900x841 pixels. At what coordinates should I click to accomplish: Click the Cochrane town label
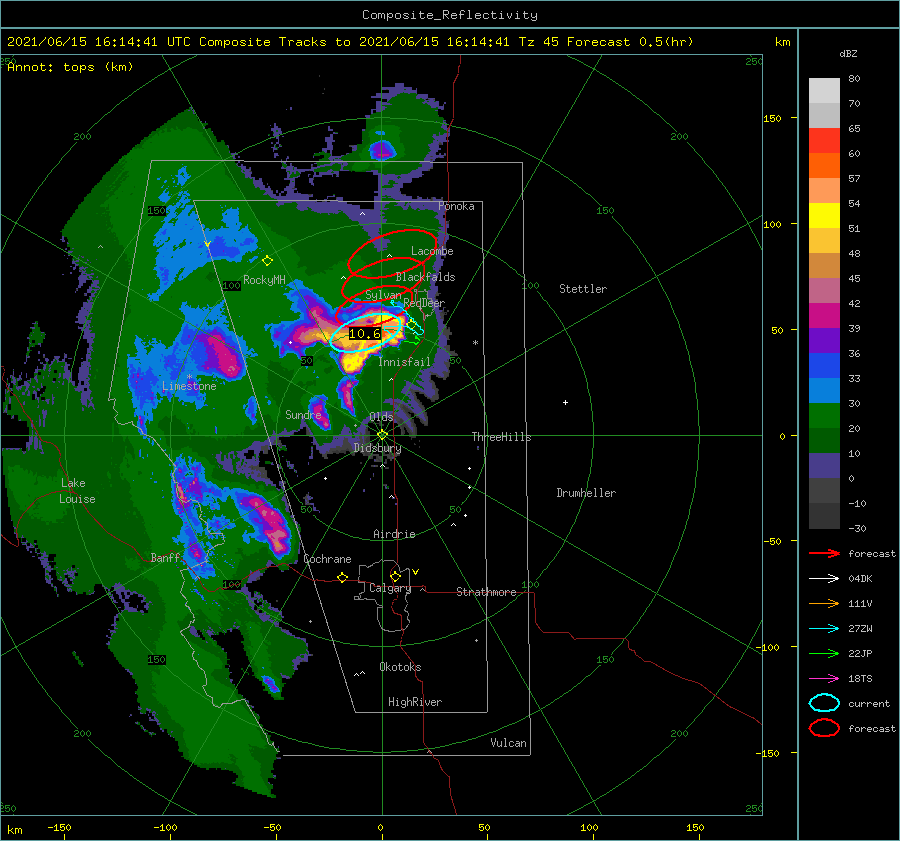click(x=327, y=559)
